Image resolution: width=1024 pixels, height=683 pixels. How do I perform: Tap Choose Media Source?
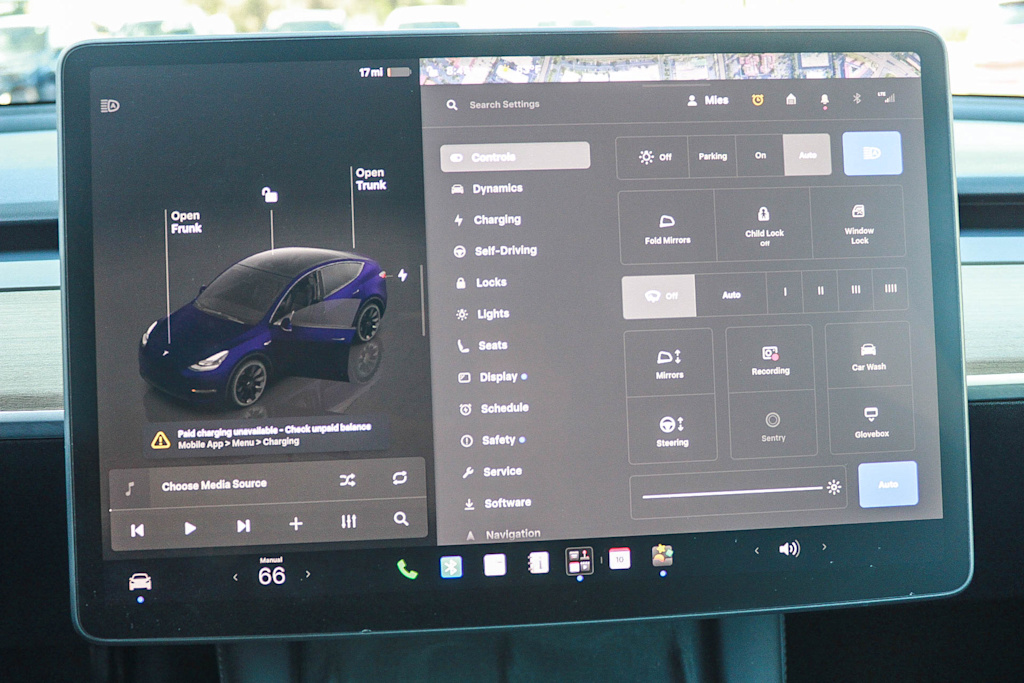coord(214,485)
